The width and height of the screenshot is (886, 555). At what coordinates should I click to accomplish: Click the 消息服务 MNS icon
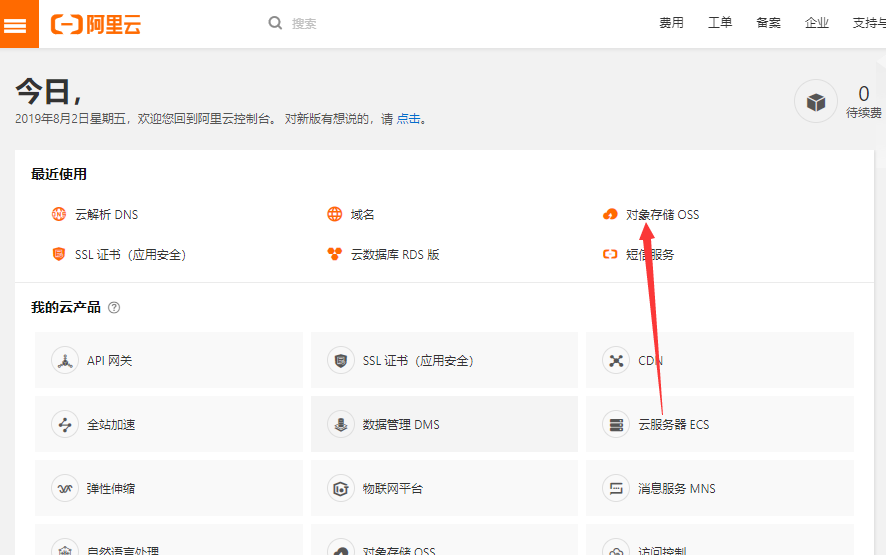(x=616, y=488)
